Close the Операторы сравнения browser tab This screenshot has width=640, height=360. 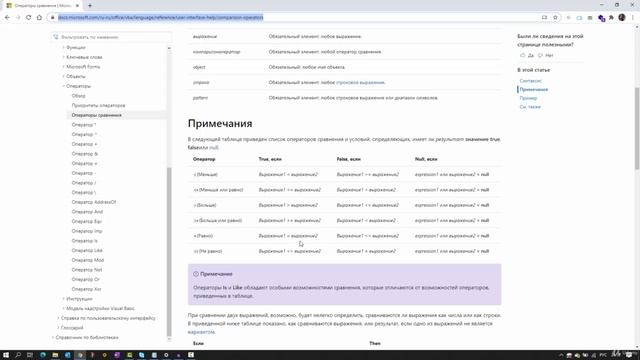pos(77,6)
